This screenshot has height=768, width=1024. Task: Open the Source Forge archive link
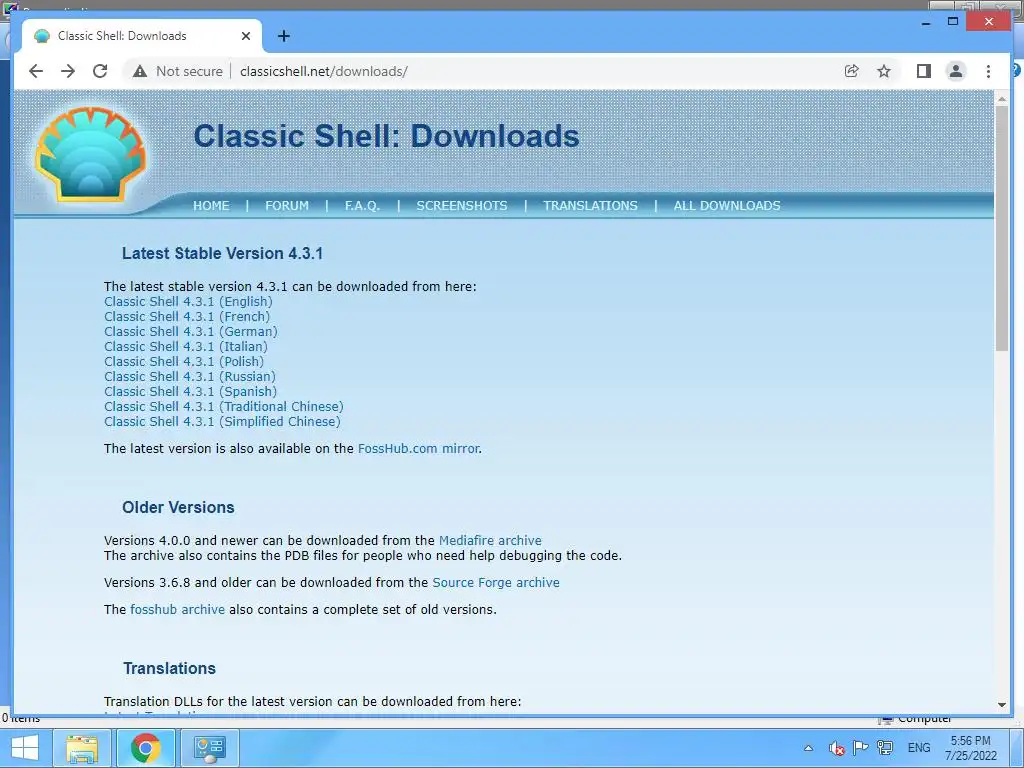496,583
